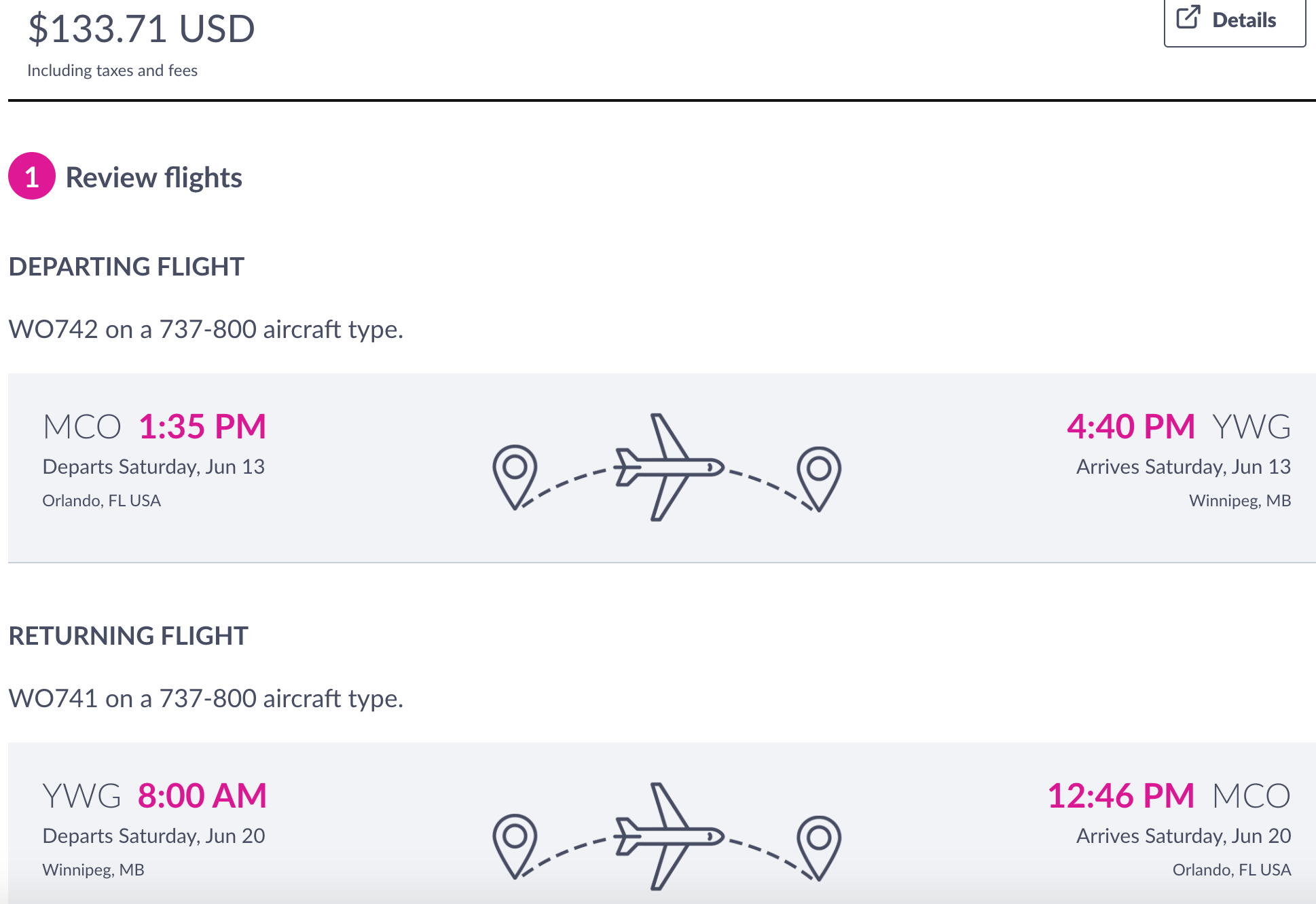This screenshot has height=904, width=1316.
Task: Click the 1:35 PM departure time
Action: pos(202,427)
